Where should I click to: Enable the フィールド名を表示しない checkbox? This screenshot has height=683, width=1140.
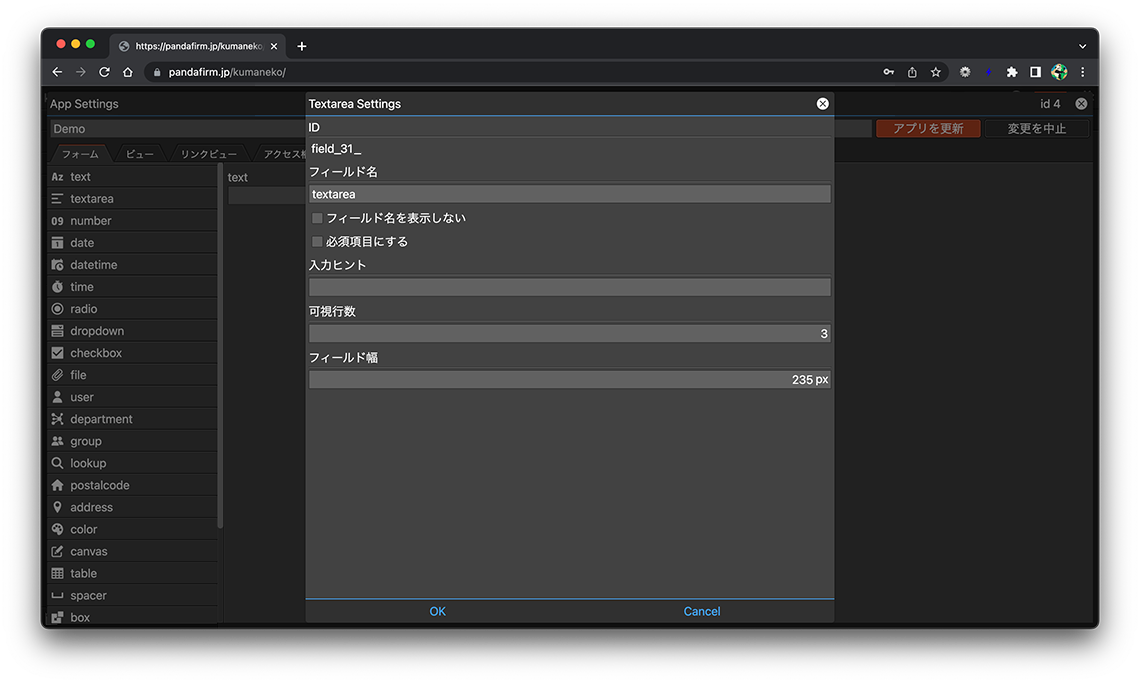317,218
